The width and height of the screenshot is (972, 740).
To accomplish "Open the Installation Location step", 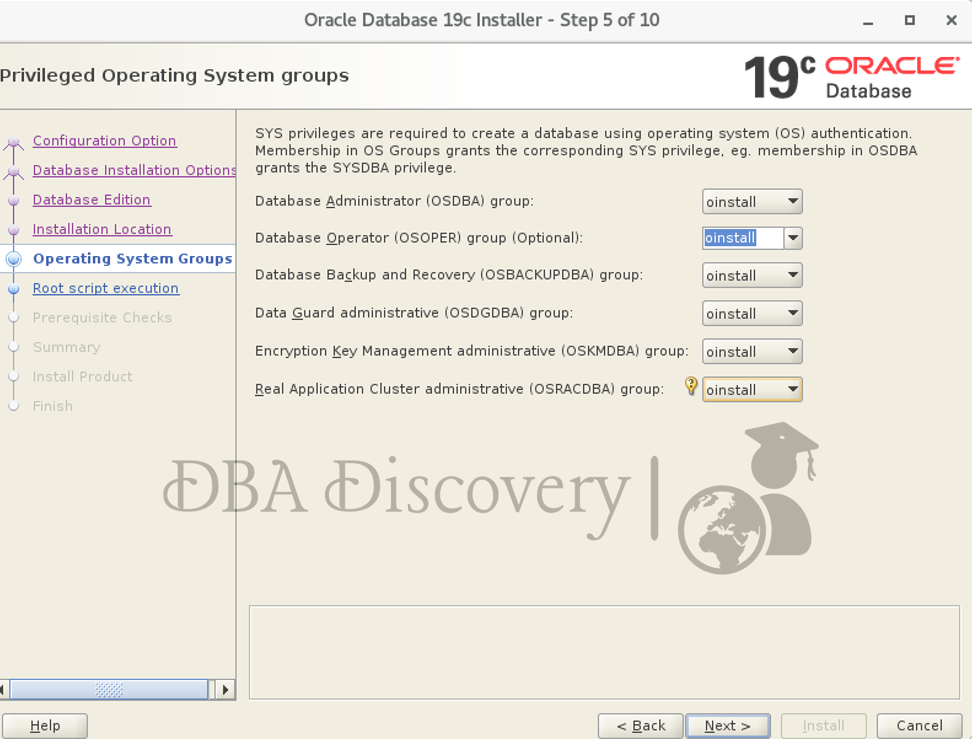I will coord(102,229).
